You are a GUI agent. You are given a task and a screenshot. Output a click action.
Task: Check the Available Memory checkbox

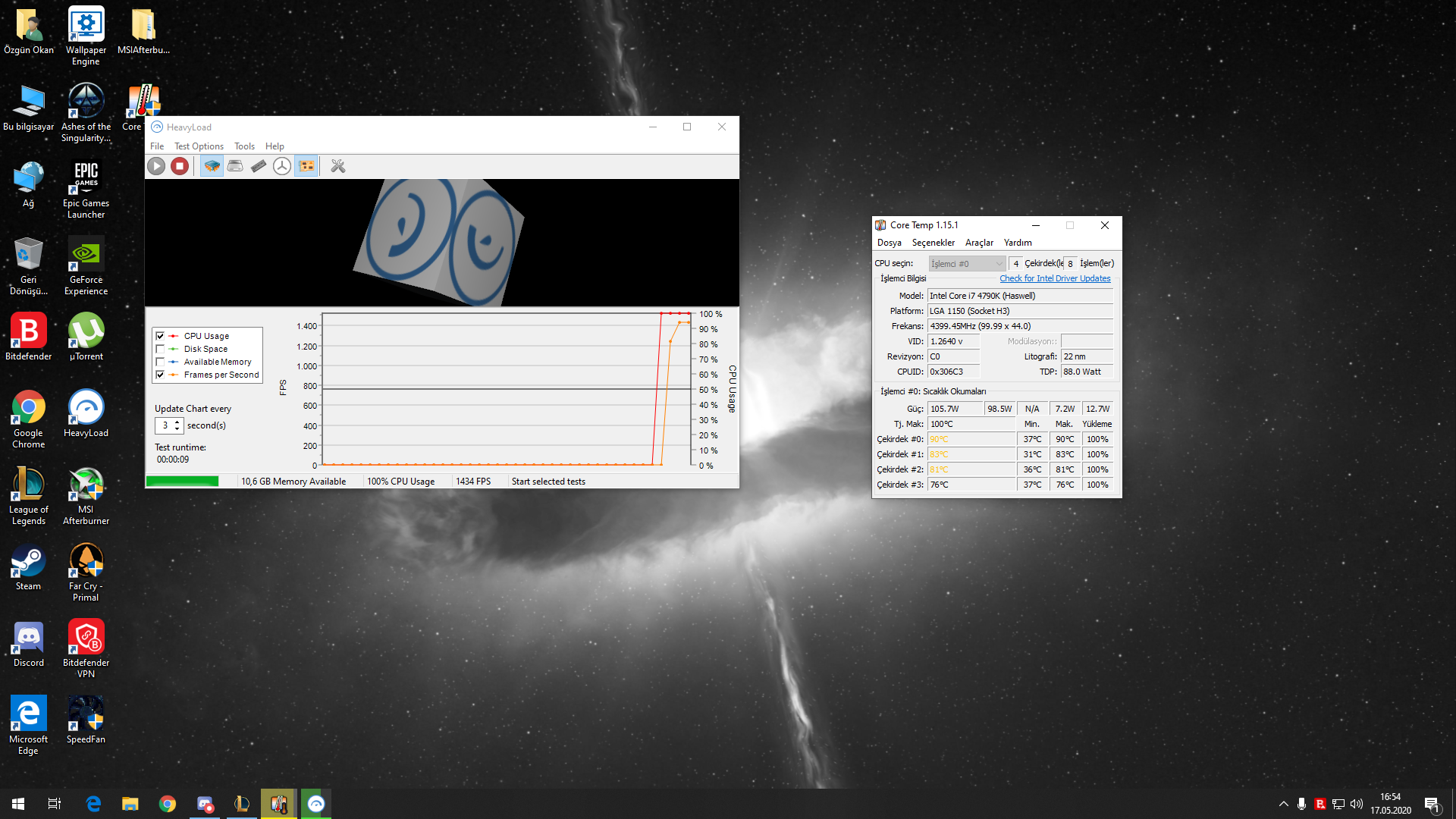(160, 362)
